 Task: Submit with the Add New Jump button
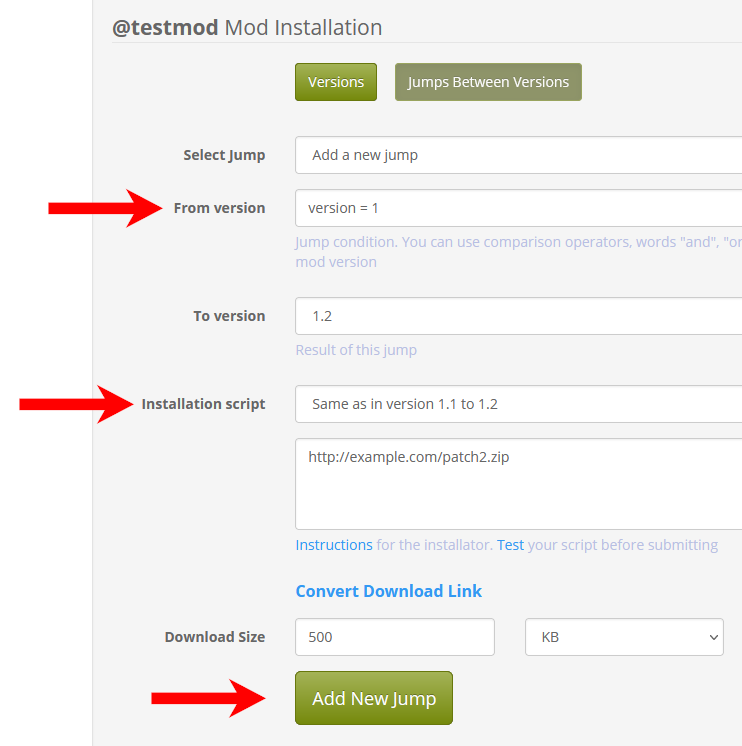tap(374, 698)
